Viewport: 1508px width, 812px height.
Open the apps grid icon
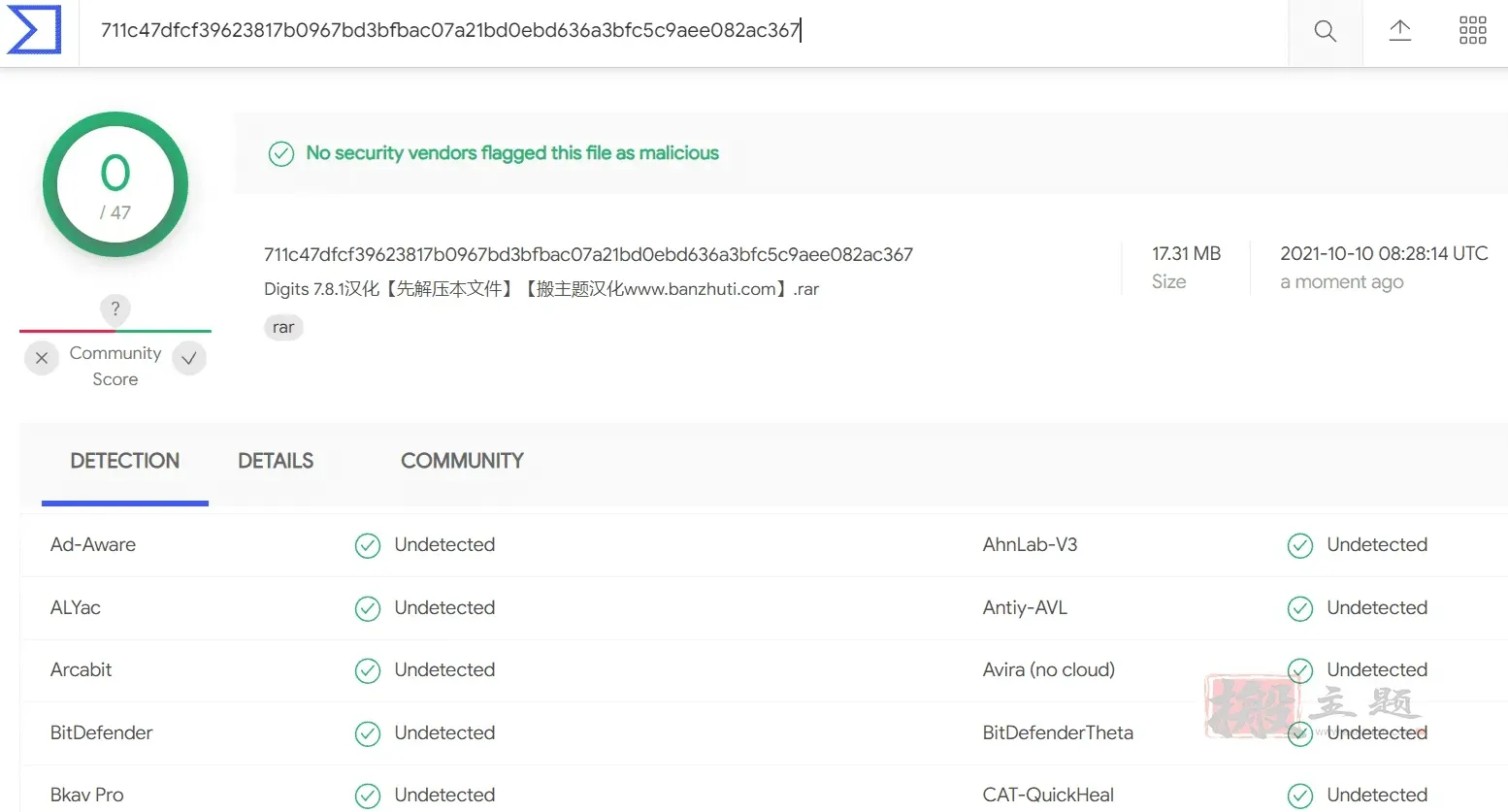(1472, 30)
